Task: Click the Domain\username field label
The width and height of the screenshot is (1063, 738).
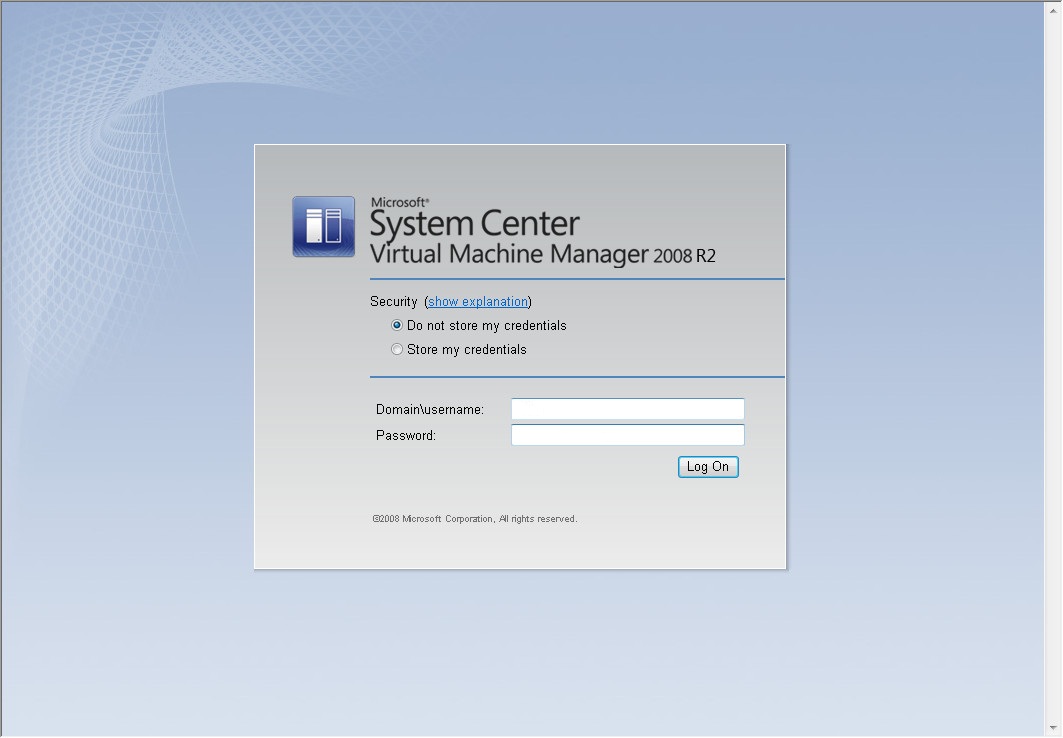Action: [x=430, y=410]
